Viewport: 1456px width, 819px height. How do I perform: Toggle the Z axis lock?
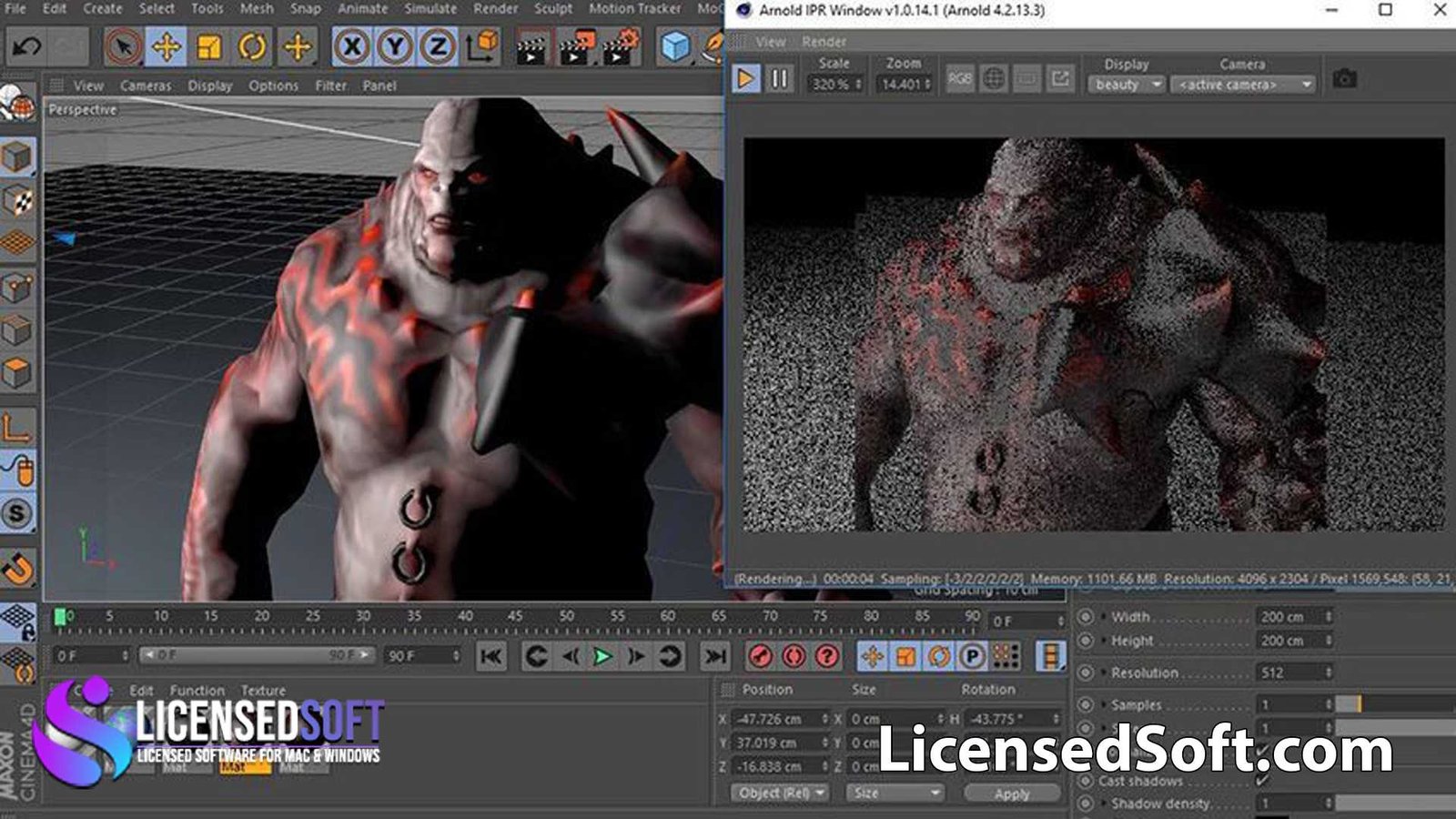438,46
